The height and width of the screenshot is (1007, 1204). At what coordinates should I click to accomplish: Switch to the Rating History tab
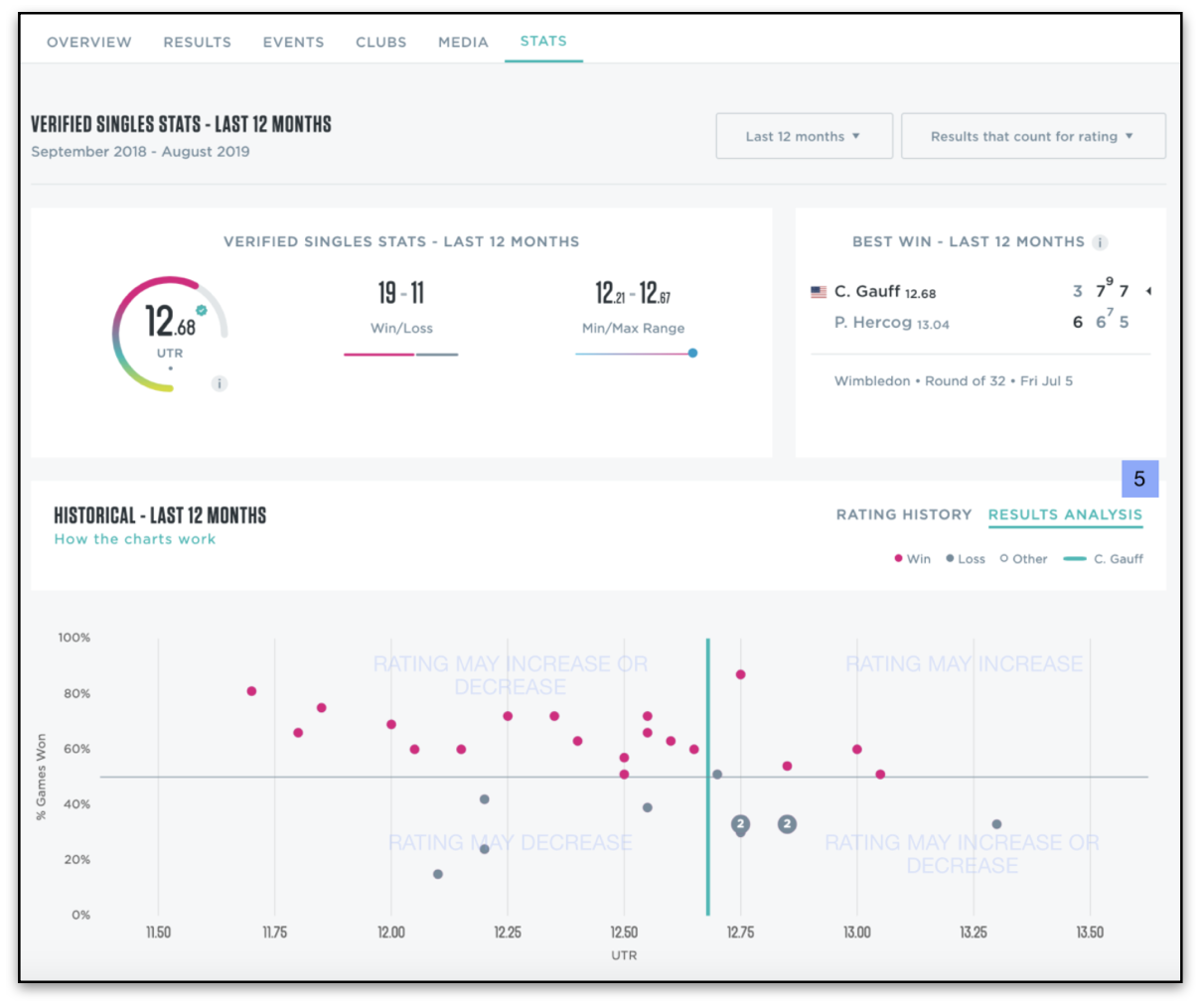904,514
